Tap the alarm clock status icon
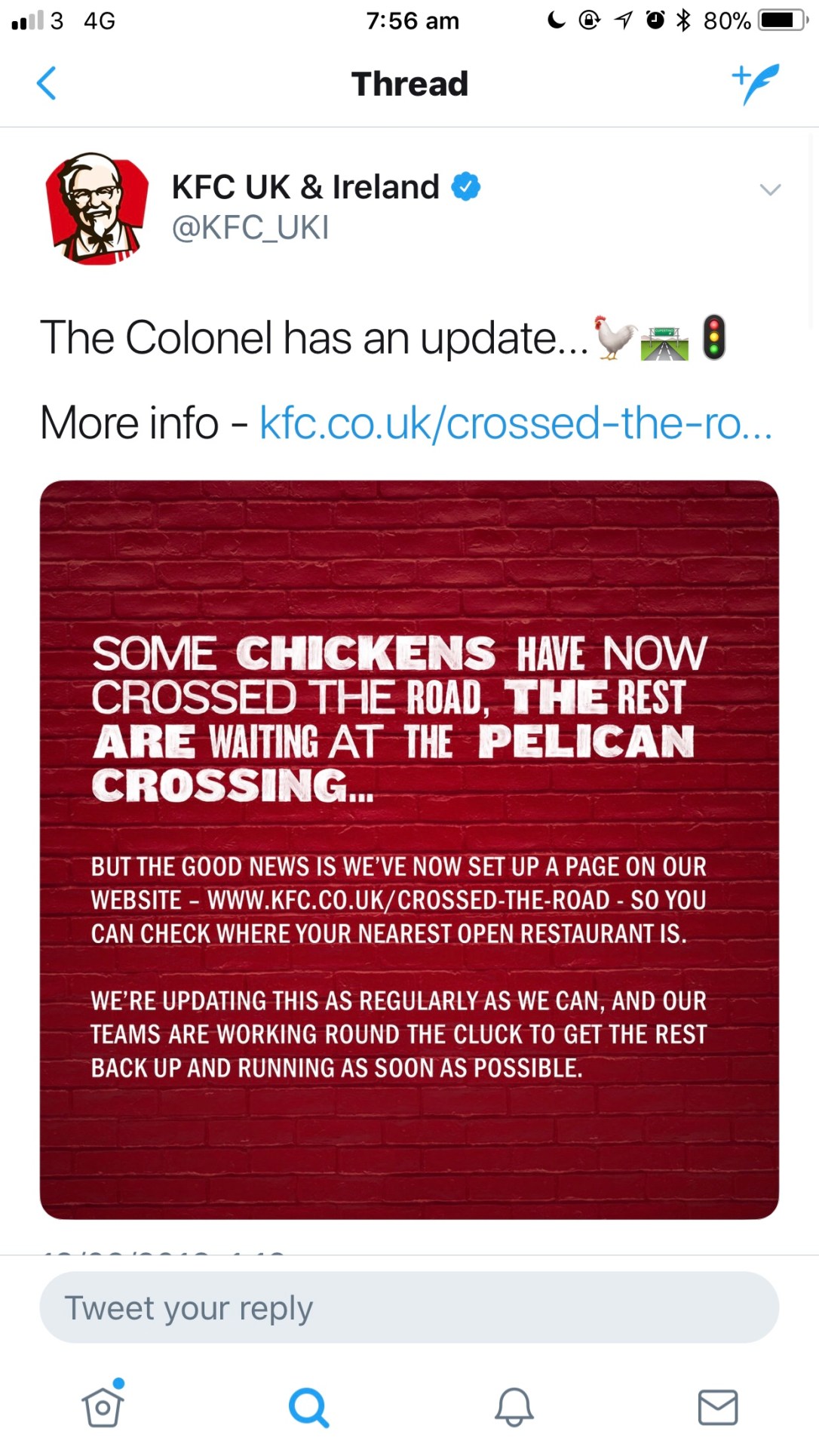Viewport: 819px width, 1456px height. 655,20
